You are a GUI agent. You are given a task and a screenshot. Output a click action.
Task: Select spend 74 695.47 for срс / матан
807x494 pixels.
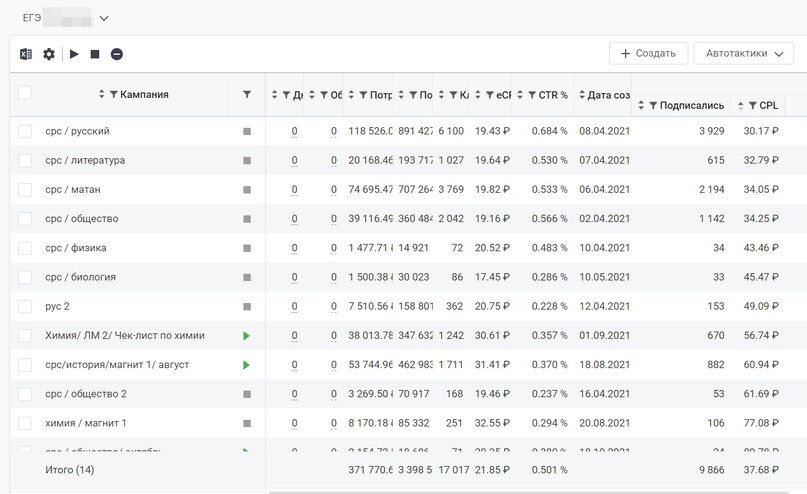coord(371,189)
